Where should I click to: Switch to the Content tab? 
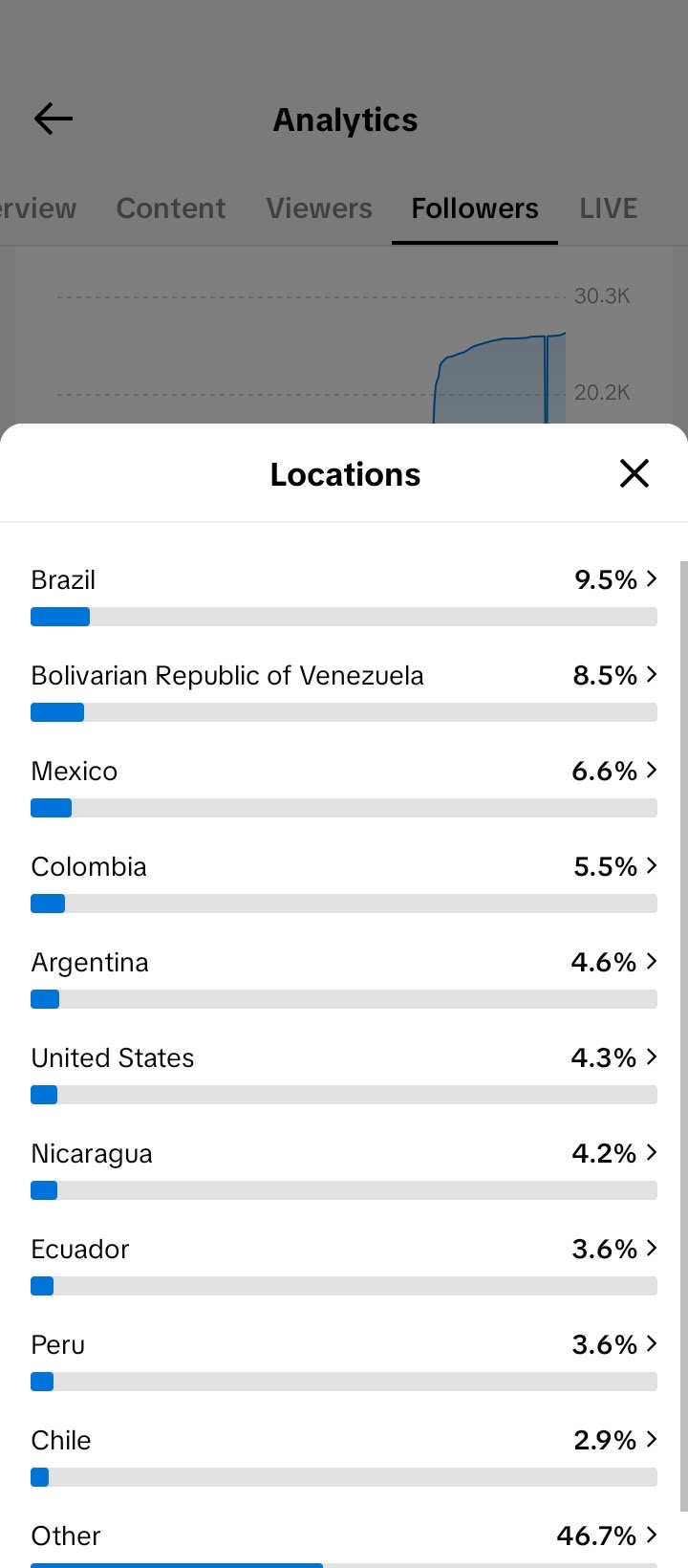click(x=171, y=208)
